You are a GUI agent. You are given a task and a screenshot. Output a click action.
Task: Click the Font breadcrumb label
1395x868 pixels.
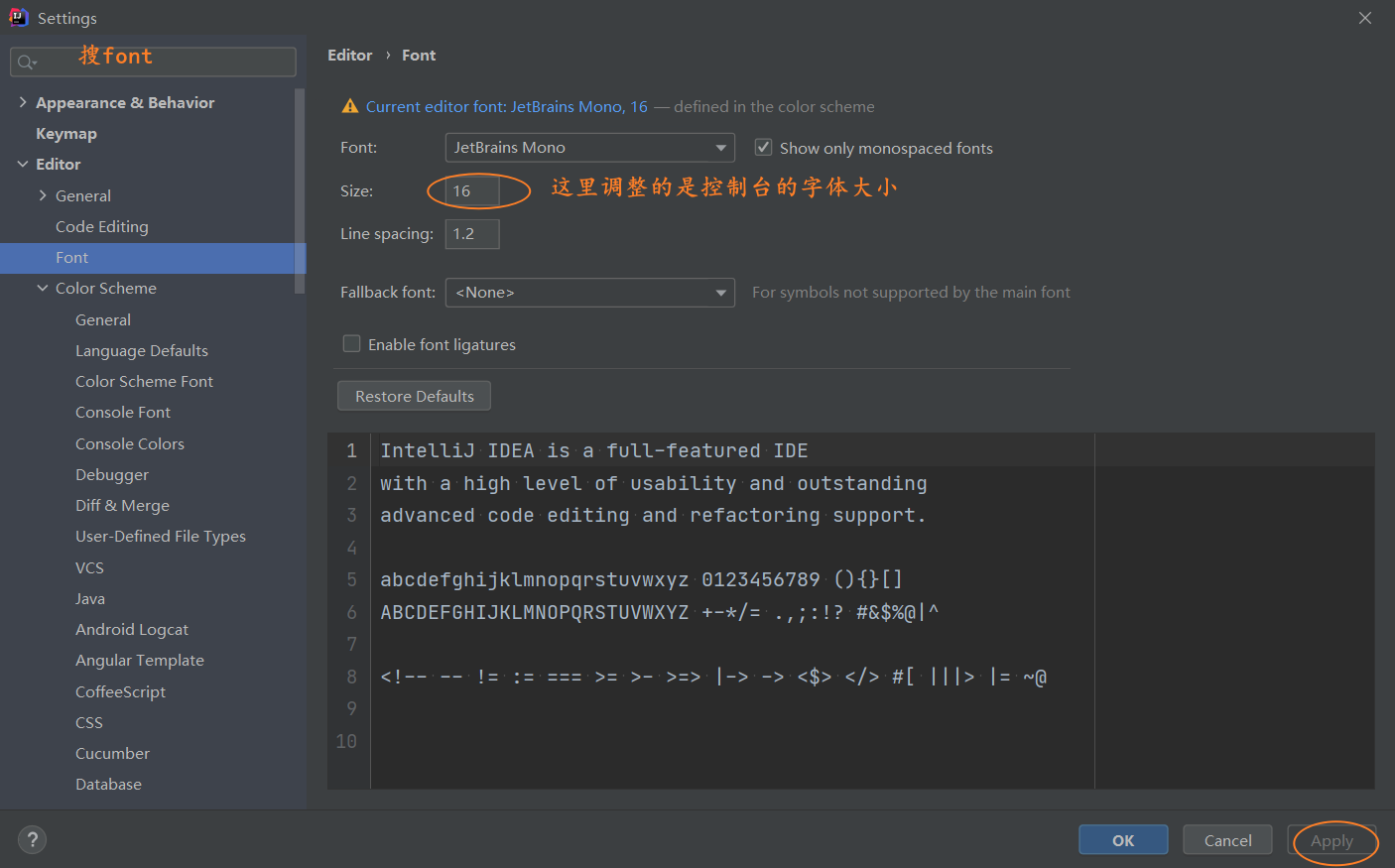point(419,56)
